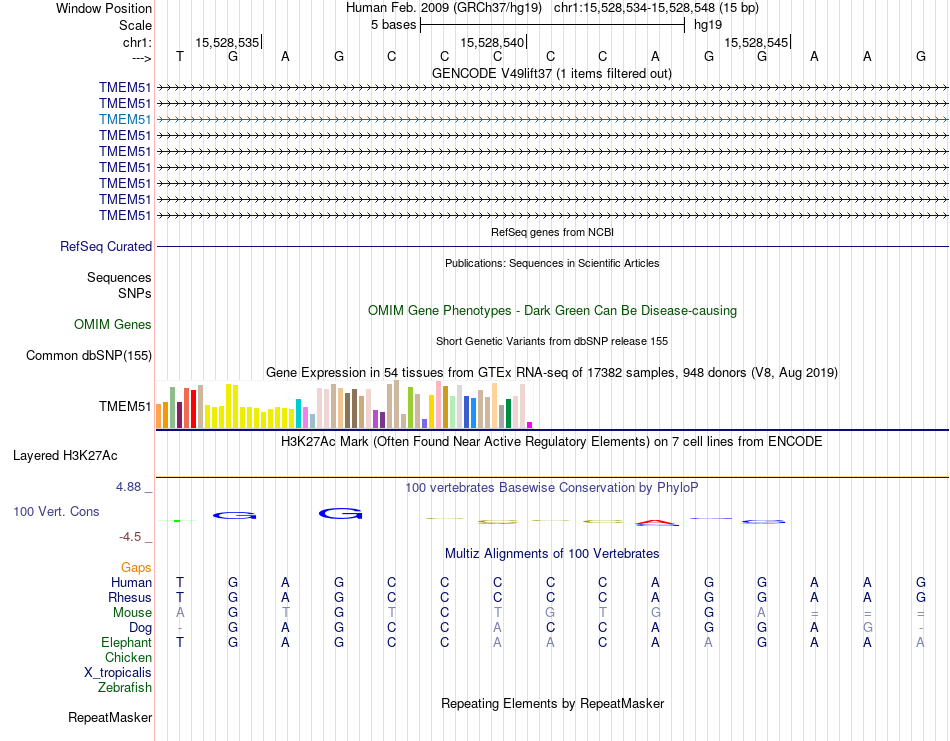The width and height of the screenshot is (950, 741).
Task: Click the "Layered H3K27Ac" track label
Action: point(65,456)
